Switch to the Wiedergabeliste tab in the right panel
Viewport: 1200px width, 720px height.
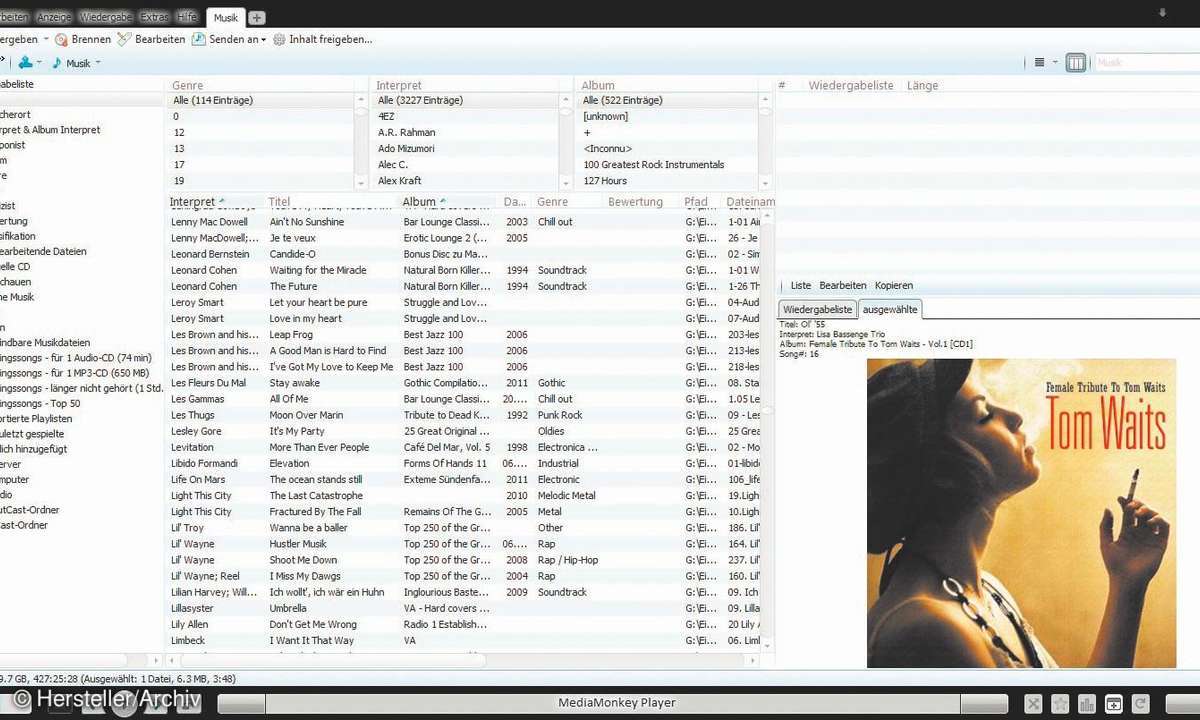coord(817,309)
